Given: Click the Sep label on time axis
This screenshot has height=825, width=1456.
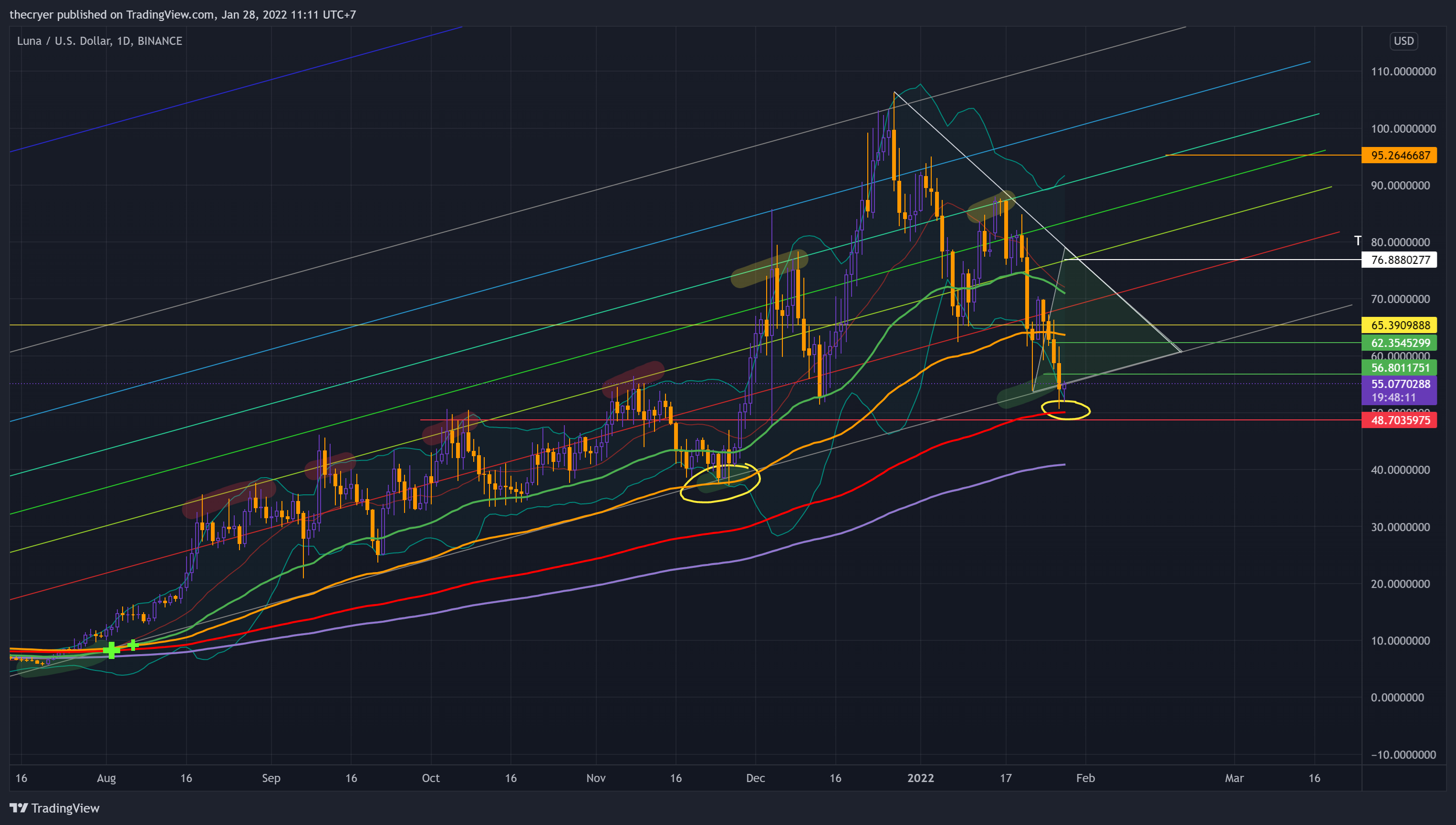Looking at the screenshot, I should [271, 778].
